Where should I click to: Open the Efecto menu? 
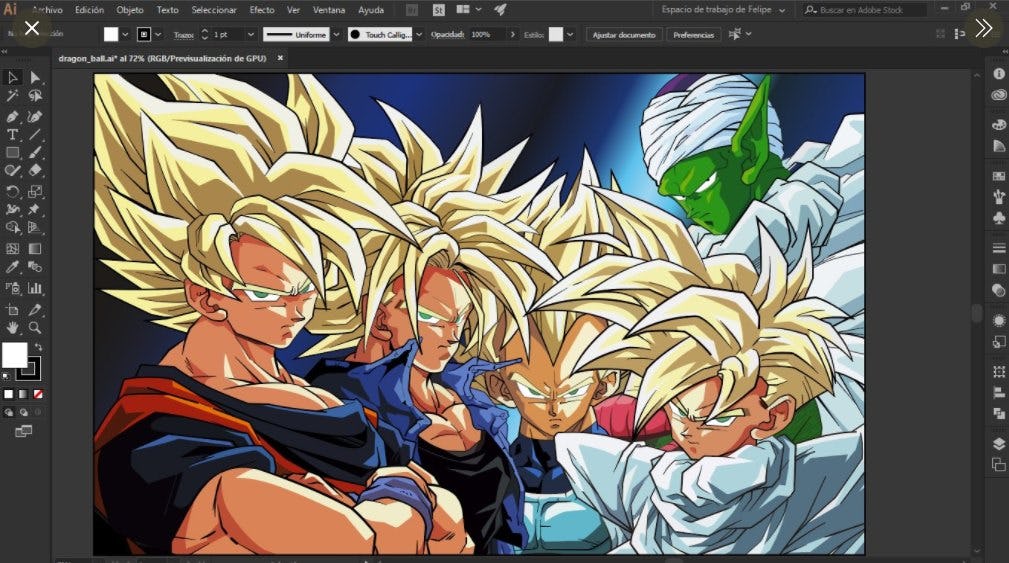[262, 10]
